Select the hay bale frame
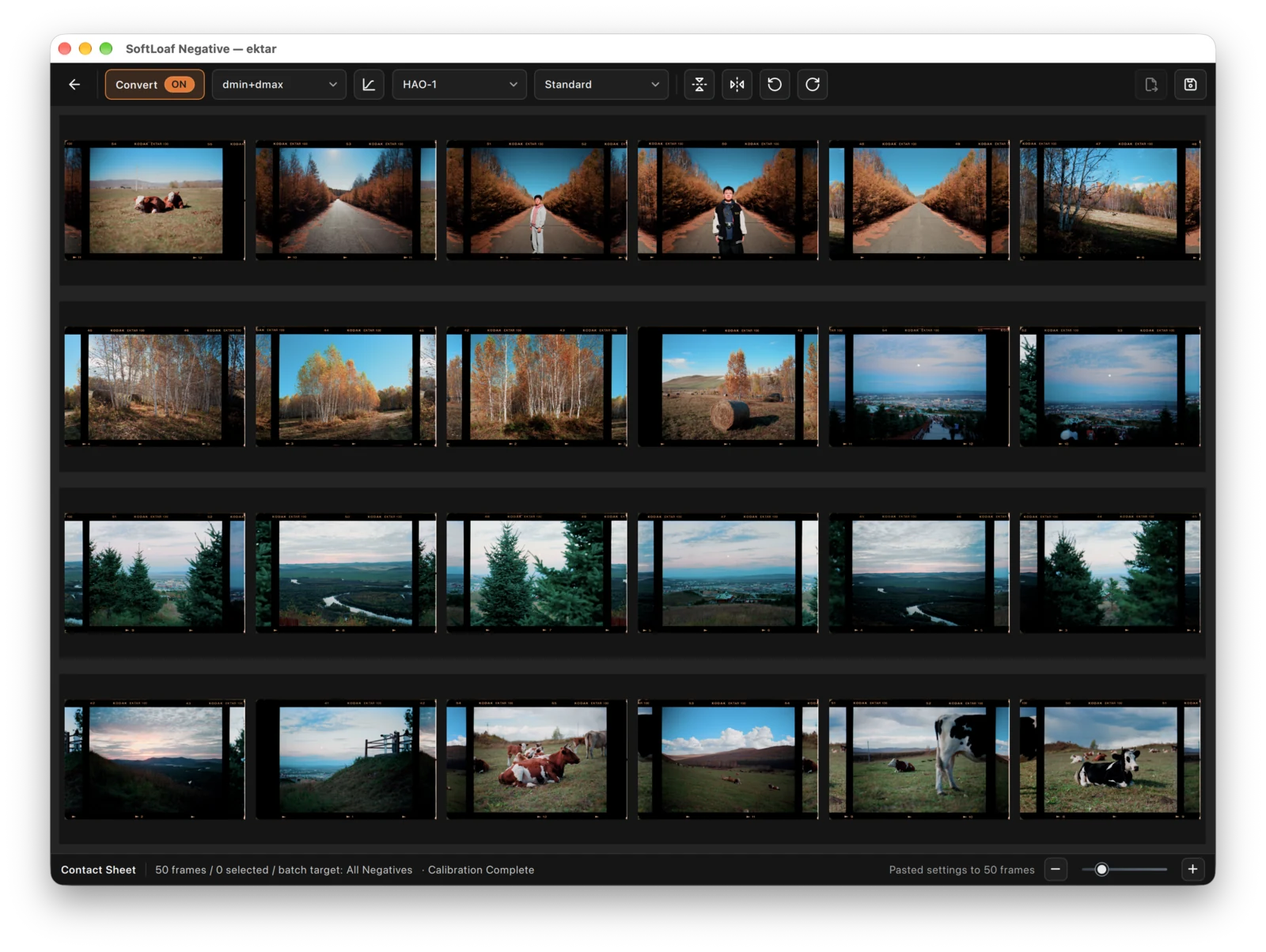Image resolution: width=1266 pixels, height=952 pixels. [728, 386]
